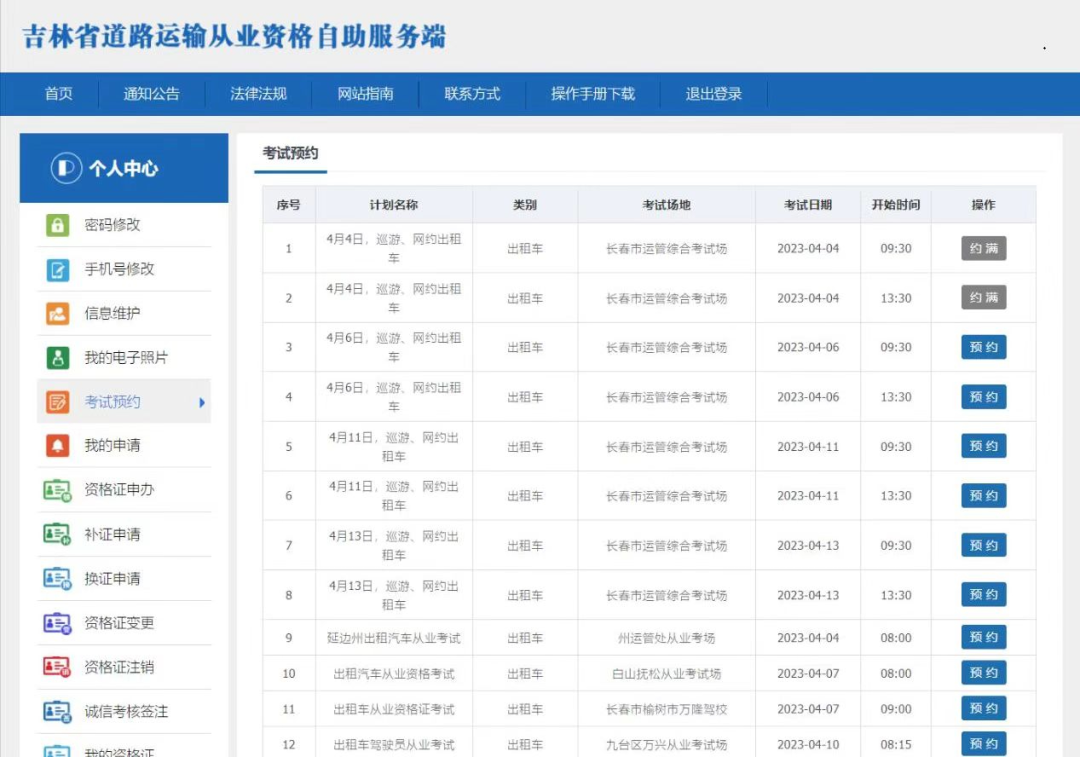Select the orange 信息维护 icon
The height and width of the screenshot is (757, 1080).
[58, 313]
